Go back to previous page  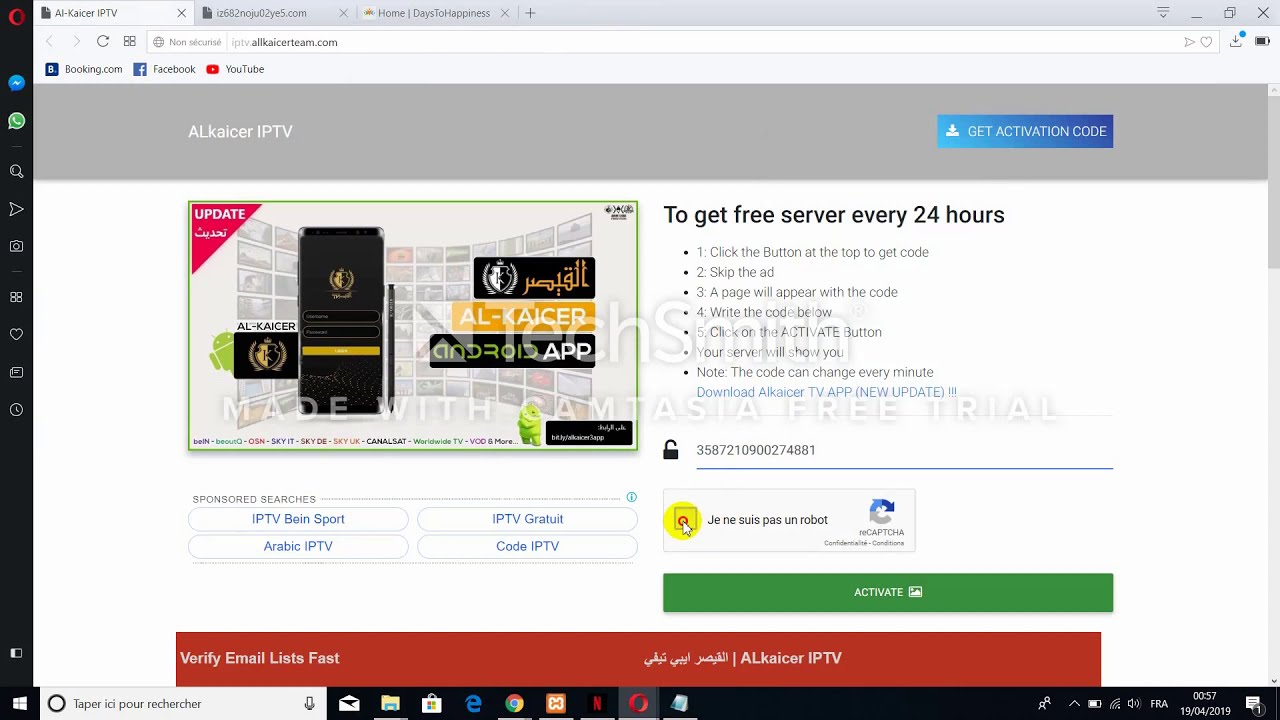49,41
